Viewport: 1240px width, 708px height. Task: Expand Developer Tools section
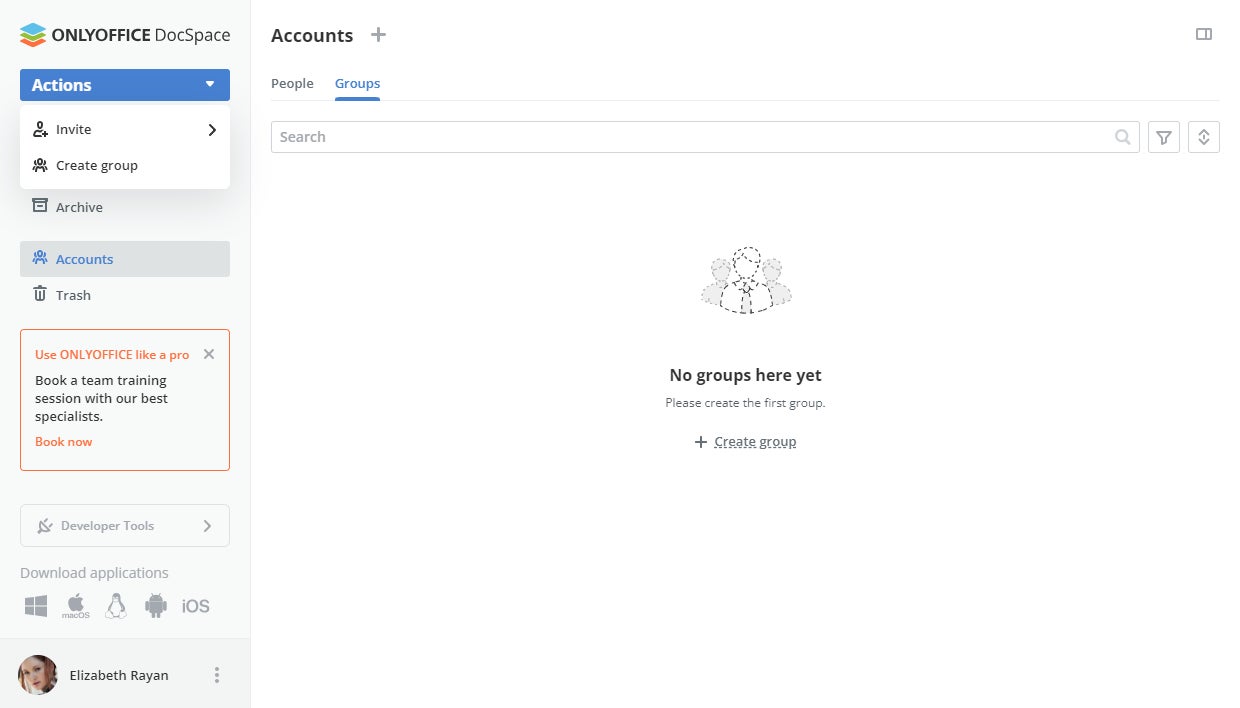tap(125, 526)
